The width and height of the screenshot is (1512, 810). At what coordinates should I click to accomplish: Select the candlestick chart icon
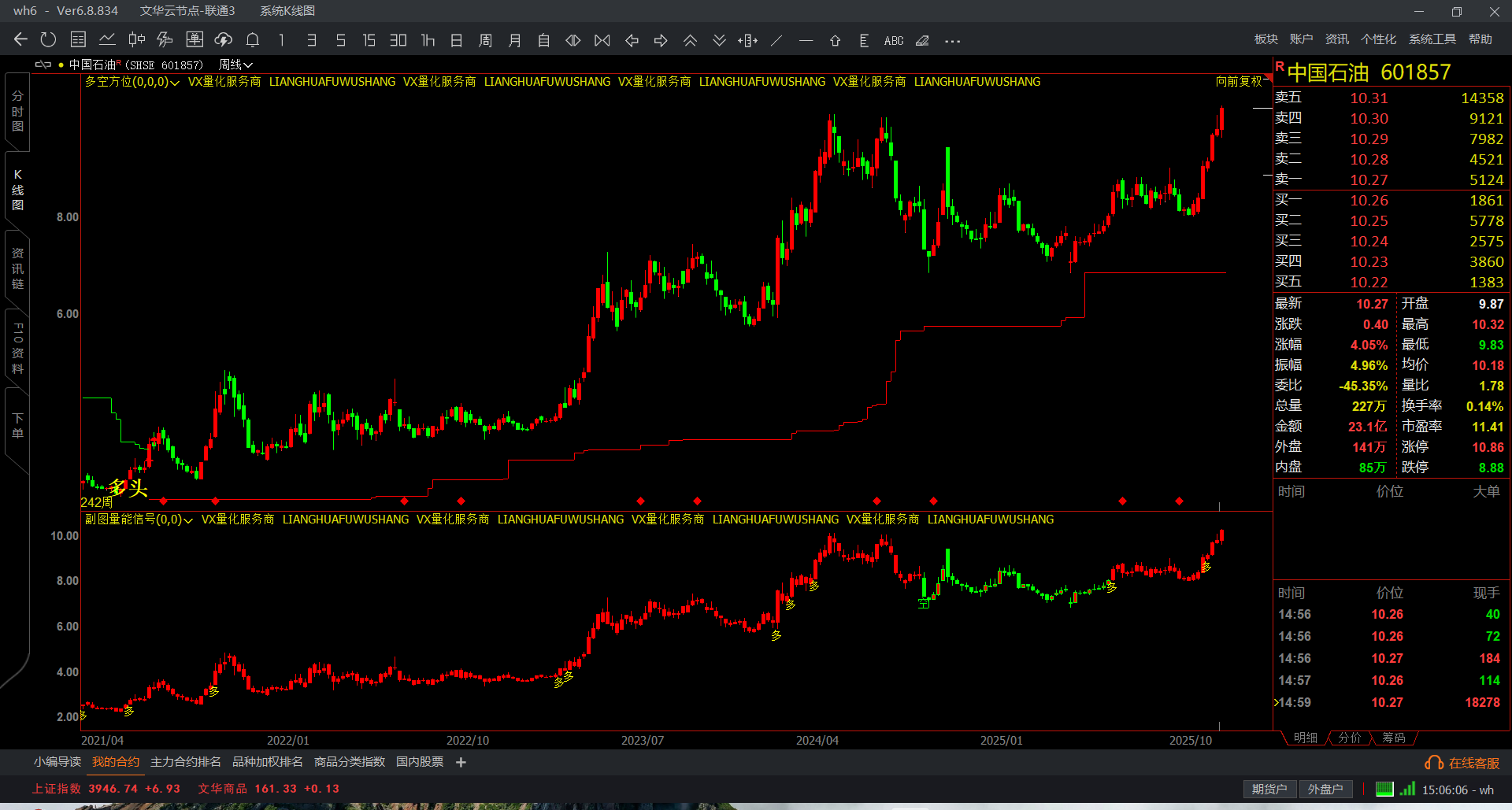(x=136, y=39)
